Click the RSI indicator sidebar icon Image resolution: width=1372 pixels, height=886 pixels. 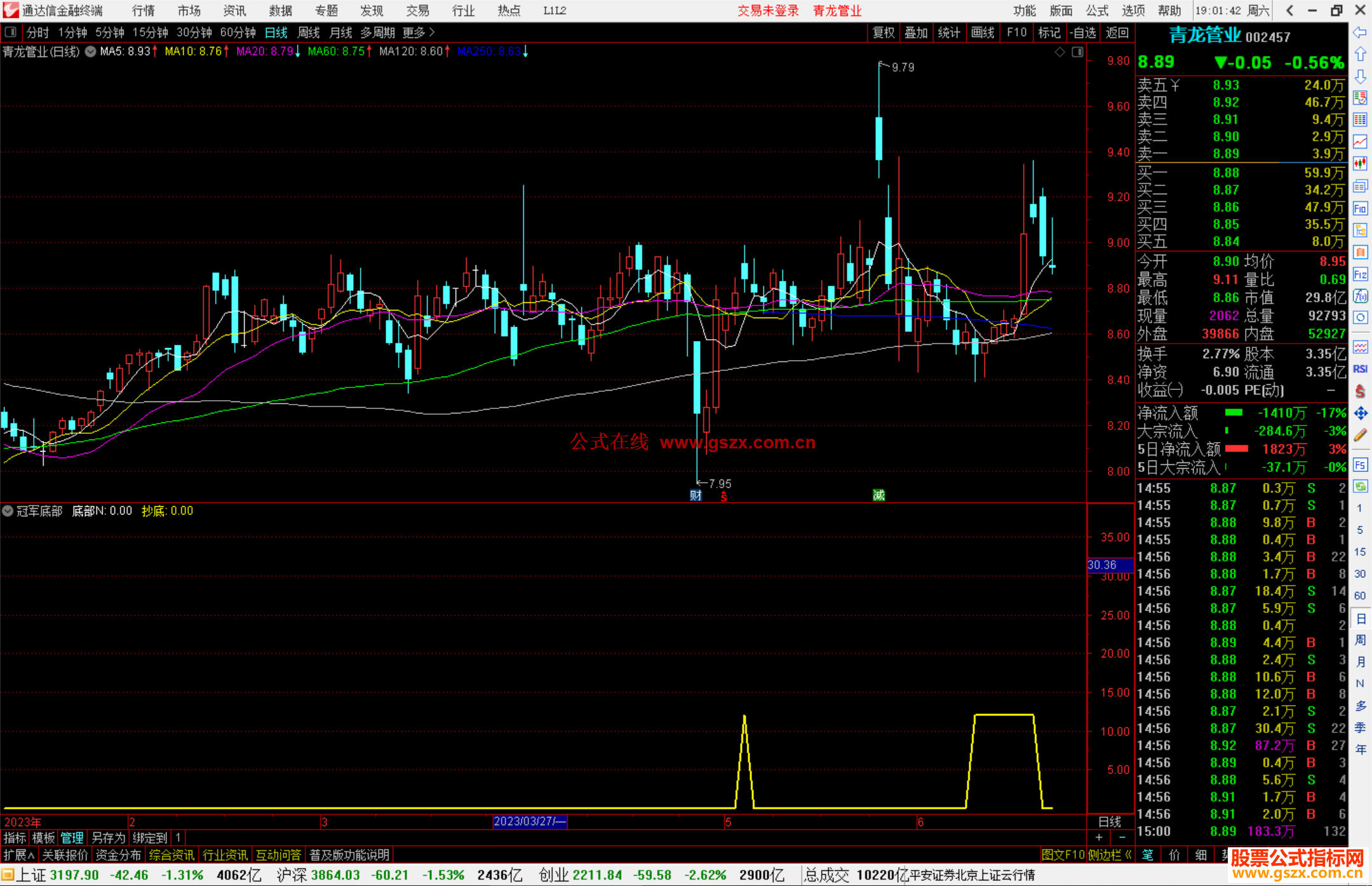1360,369
